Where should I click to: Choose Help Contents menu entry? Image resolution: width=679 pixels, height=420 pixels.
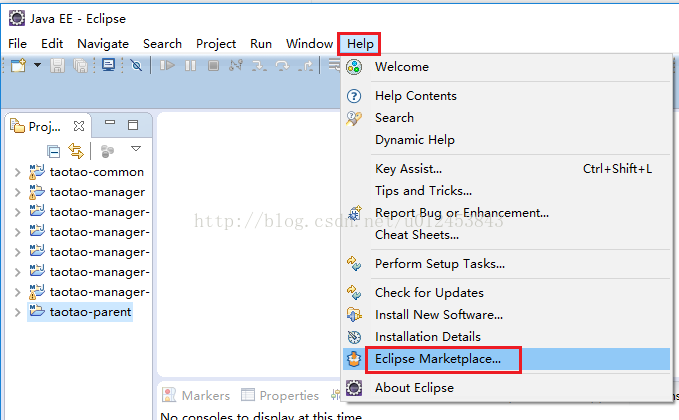(x=507, y=96)
